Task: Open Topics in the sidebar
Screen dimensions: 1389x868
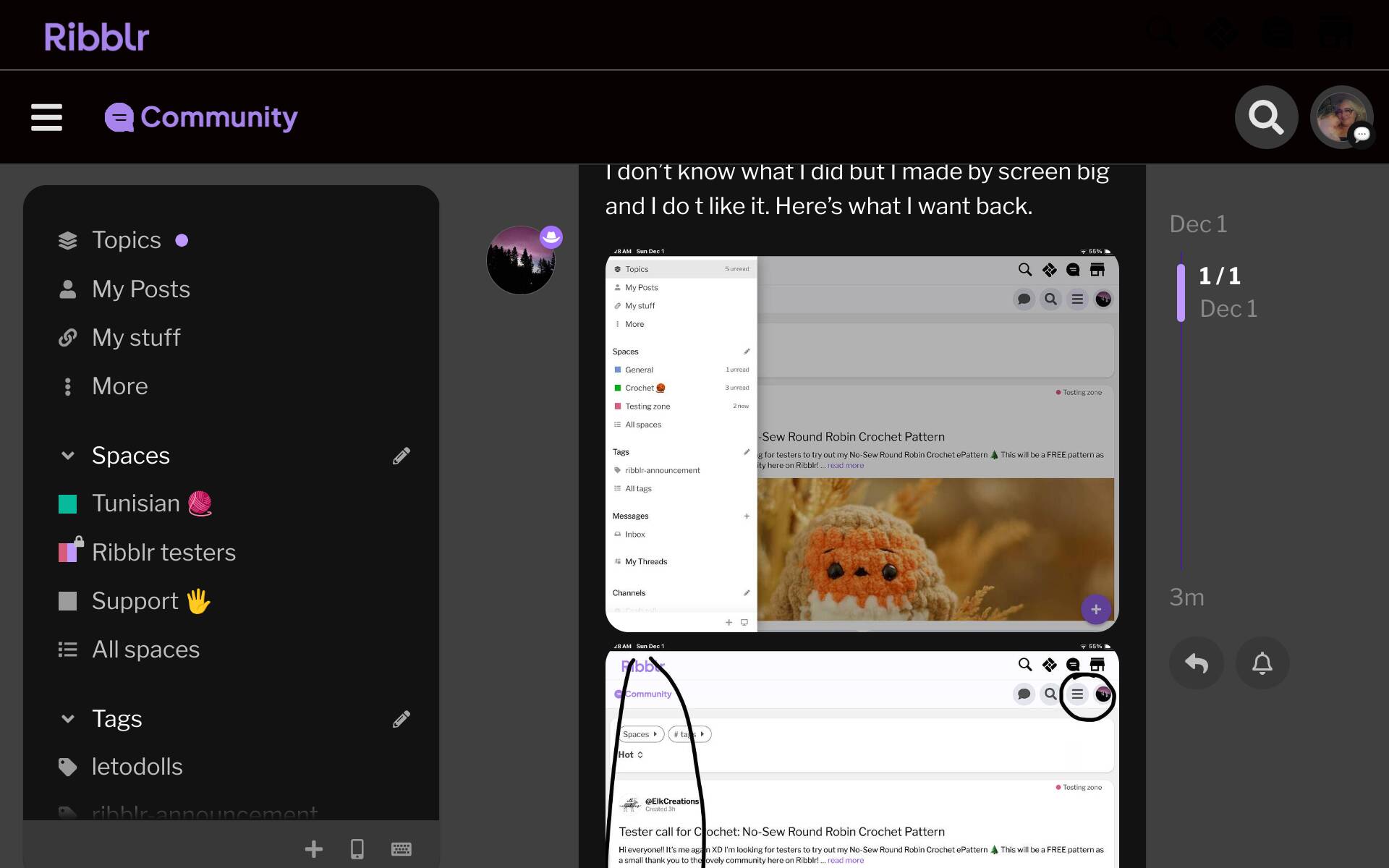Action: [126, 240]
